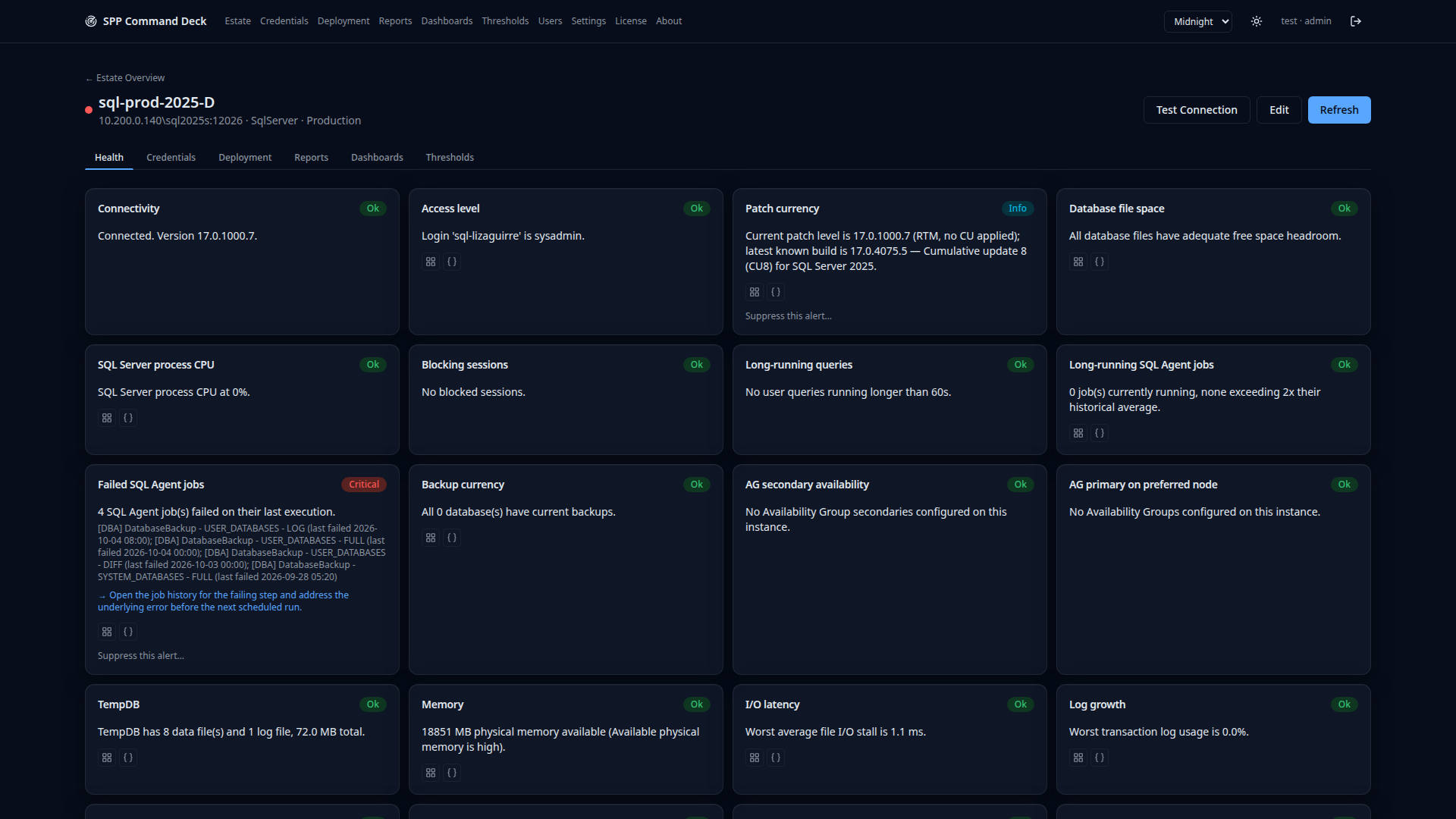Switch to the instance Deployment tab

coord(245,158)
